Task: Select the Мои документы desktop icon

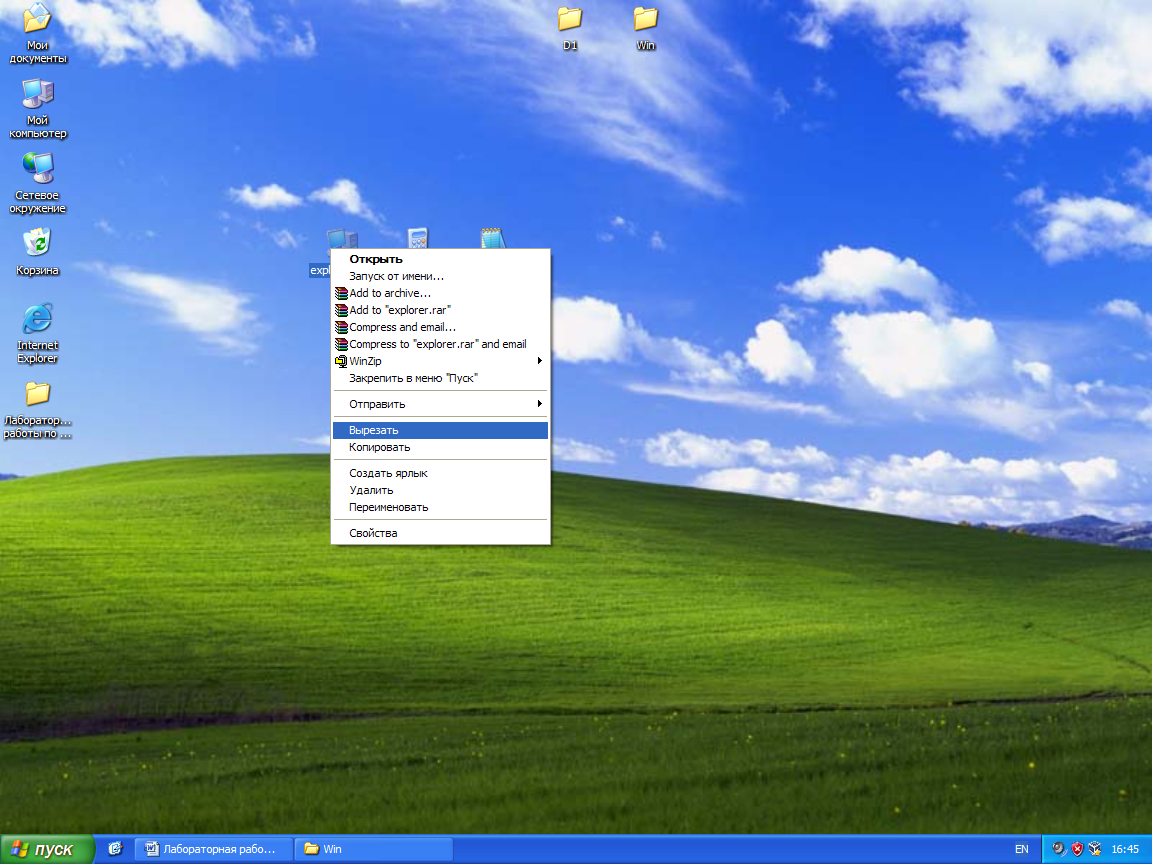Action: (37, 32)
